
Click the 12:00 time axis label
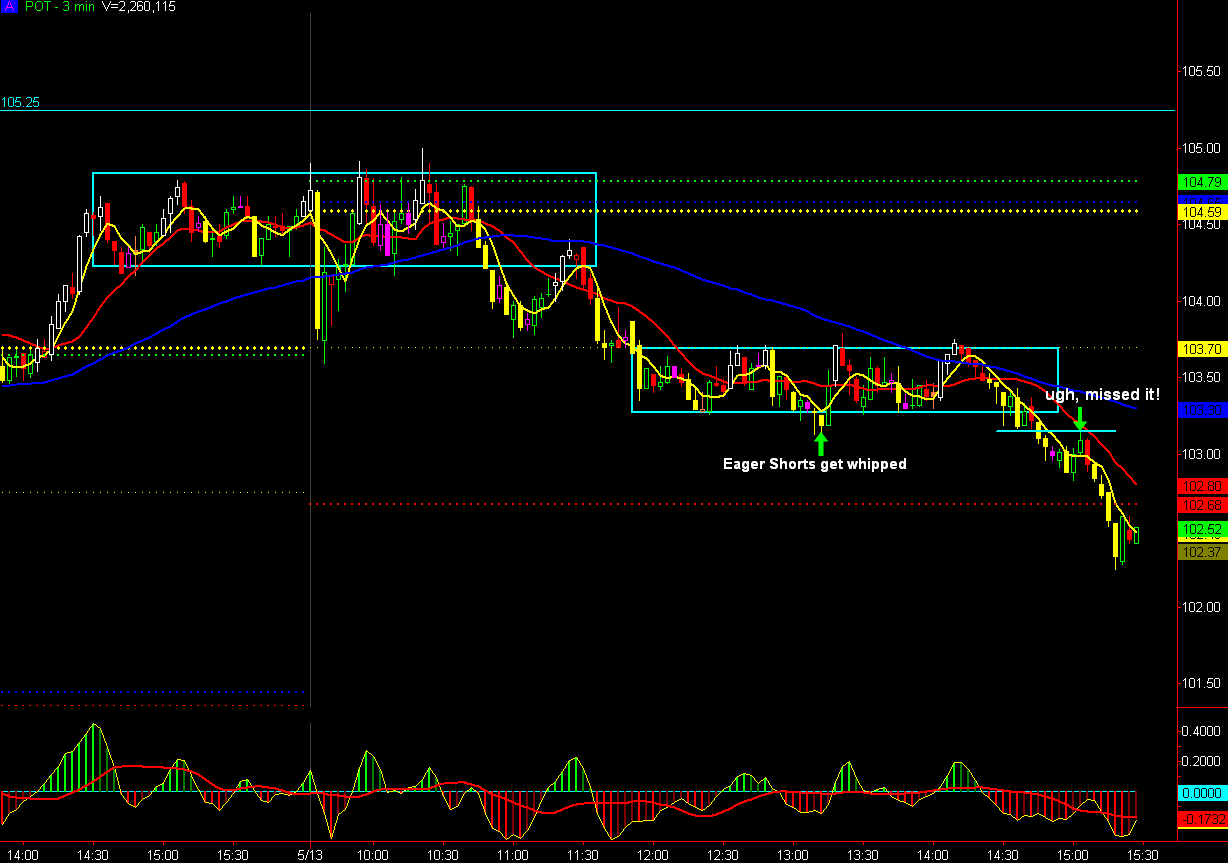click(x=652, y=856)
